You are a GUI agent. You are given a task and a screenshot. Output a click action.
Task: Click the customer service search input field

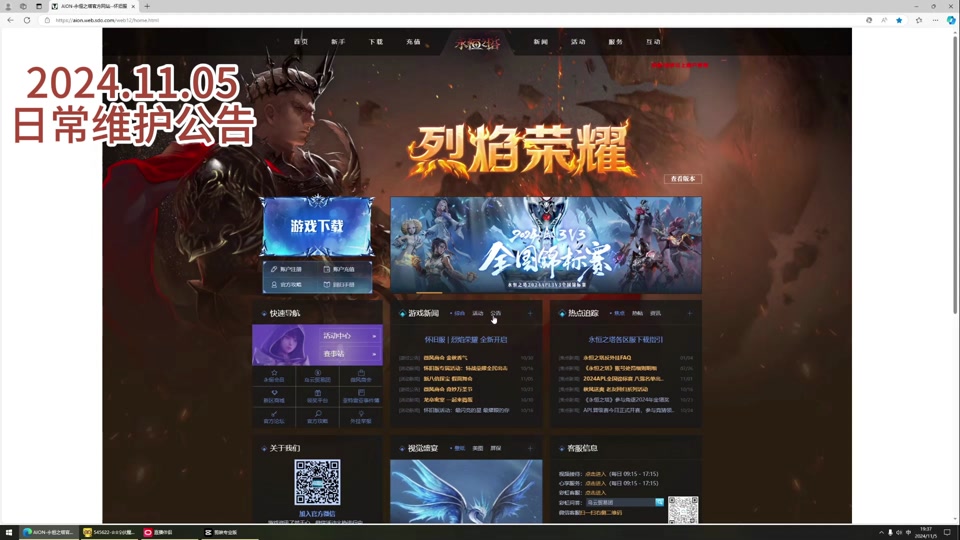click(x=620, y=503)
